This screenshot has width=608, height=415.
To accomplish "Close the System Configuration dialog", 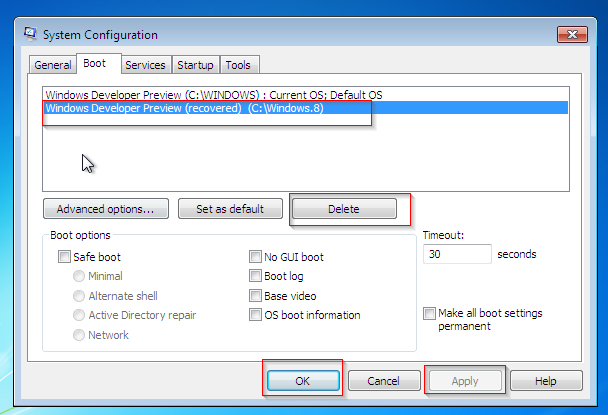I will [572, 34].
